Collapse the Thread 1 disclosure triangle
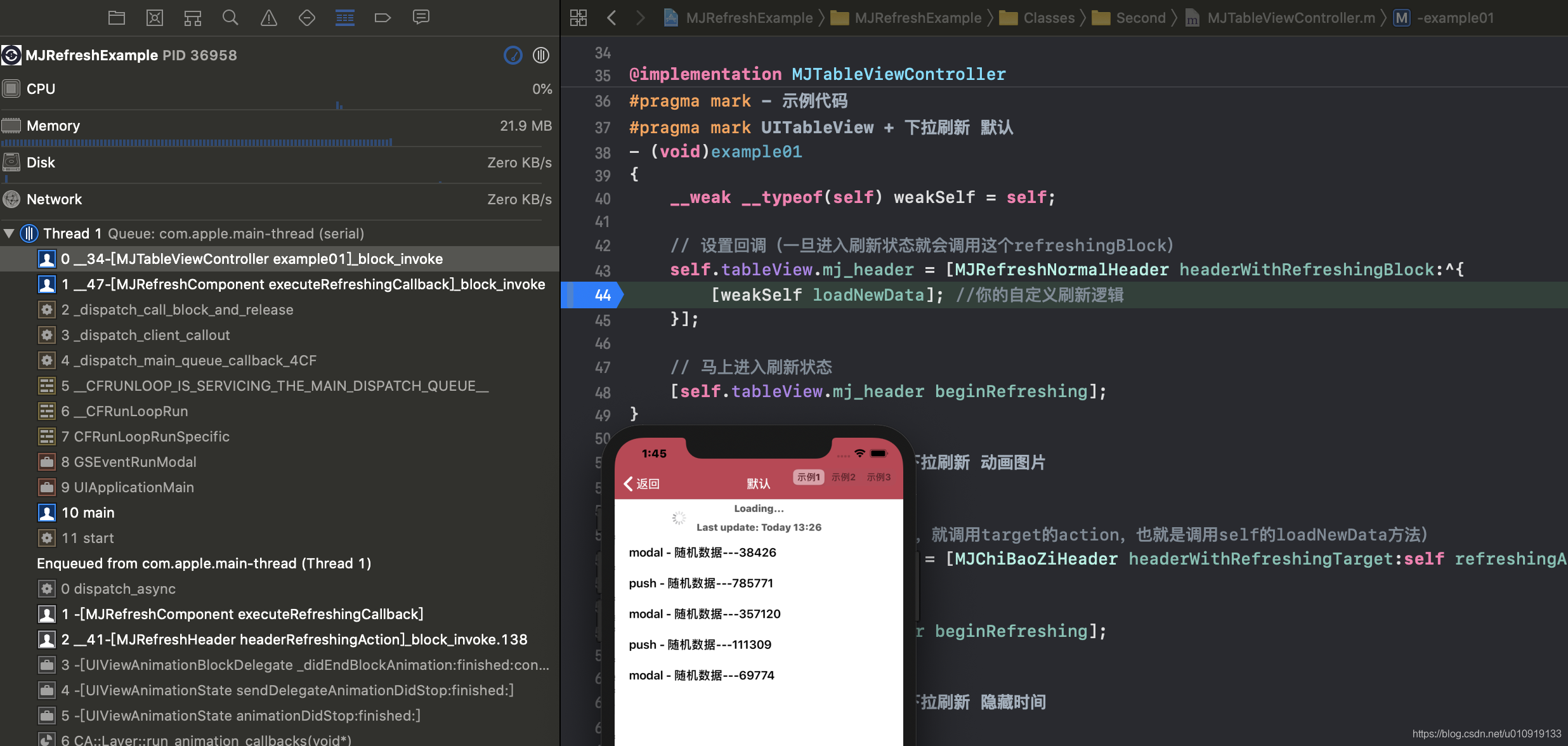The height and width of the screenshot is (746, 1568). coord(9,233)
